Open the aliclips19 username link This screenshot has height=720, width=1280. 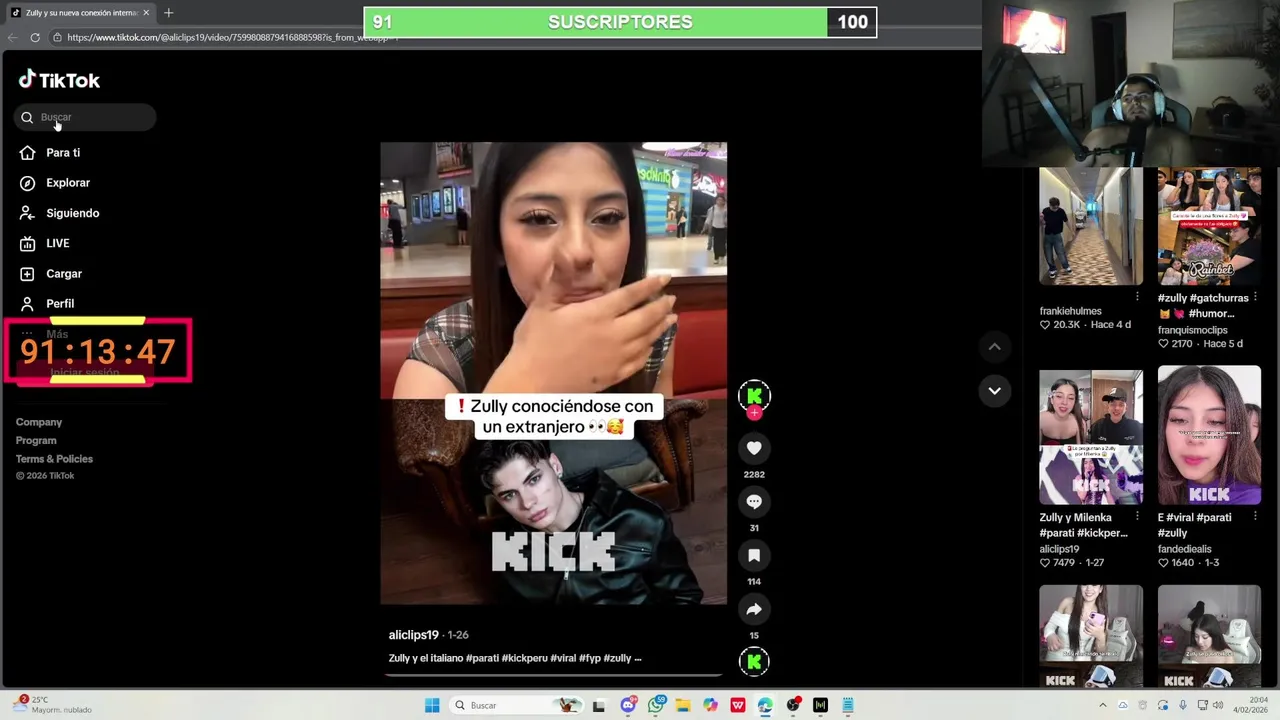point(414,635)
